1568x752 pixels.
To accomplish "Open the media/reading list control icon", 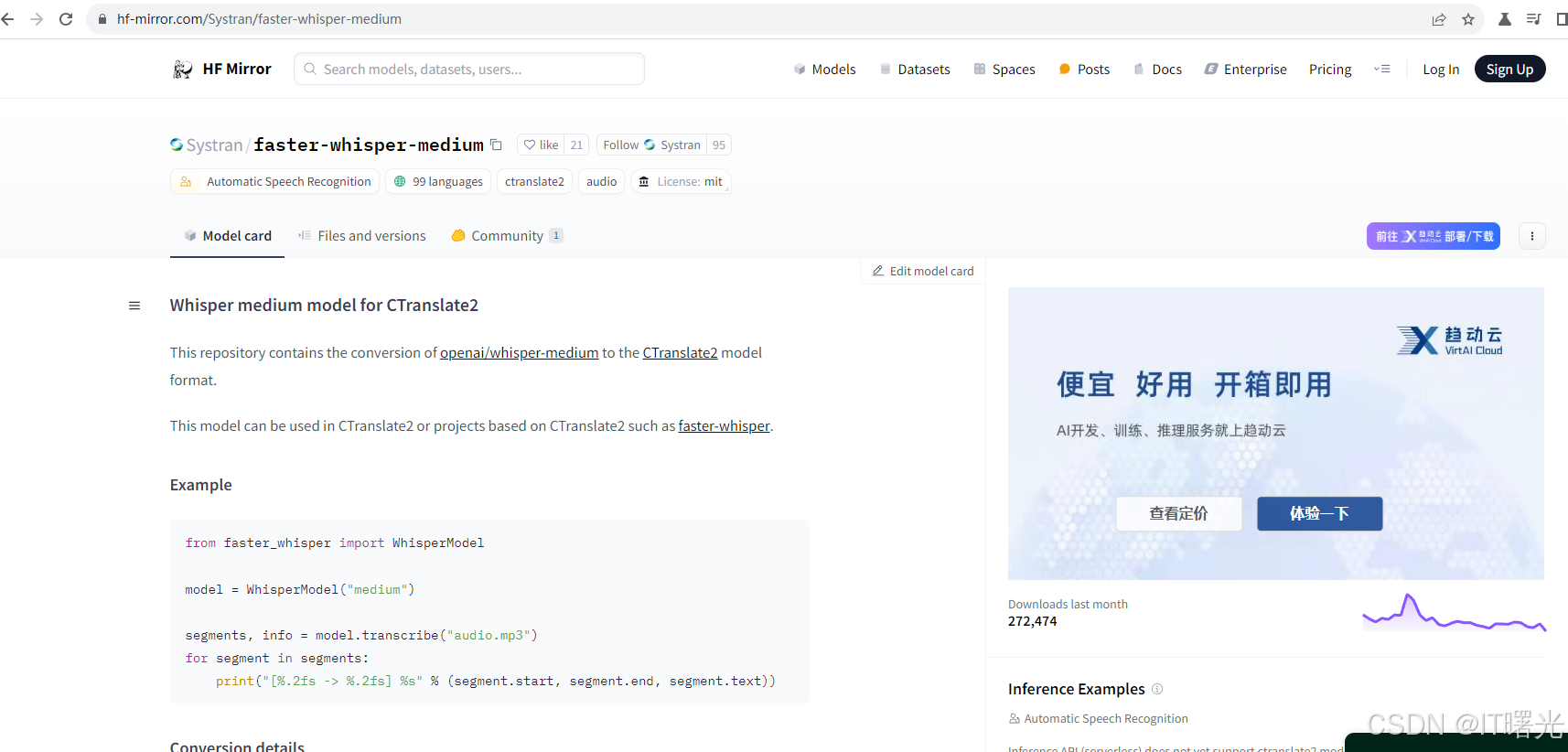I will click(1534, 19).
